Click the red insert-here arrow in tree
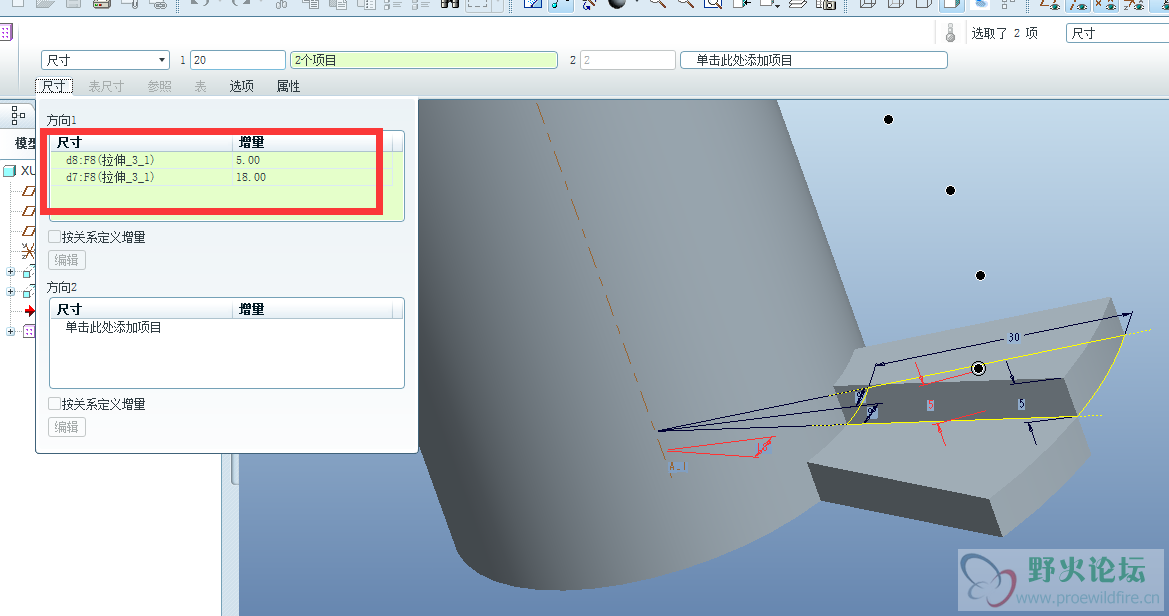The image size is (1169, 616). tap(30, 311)
